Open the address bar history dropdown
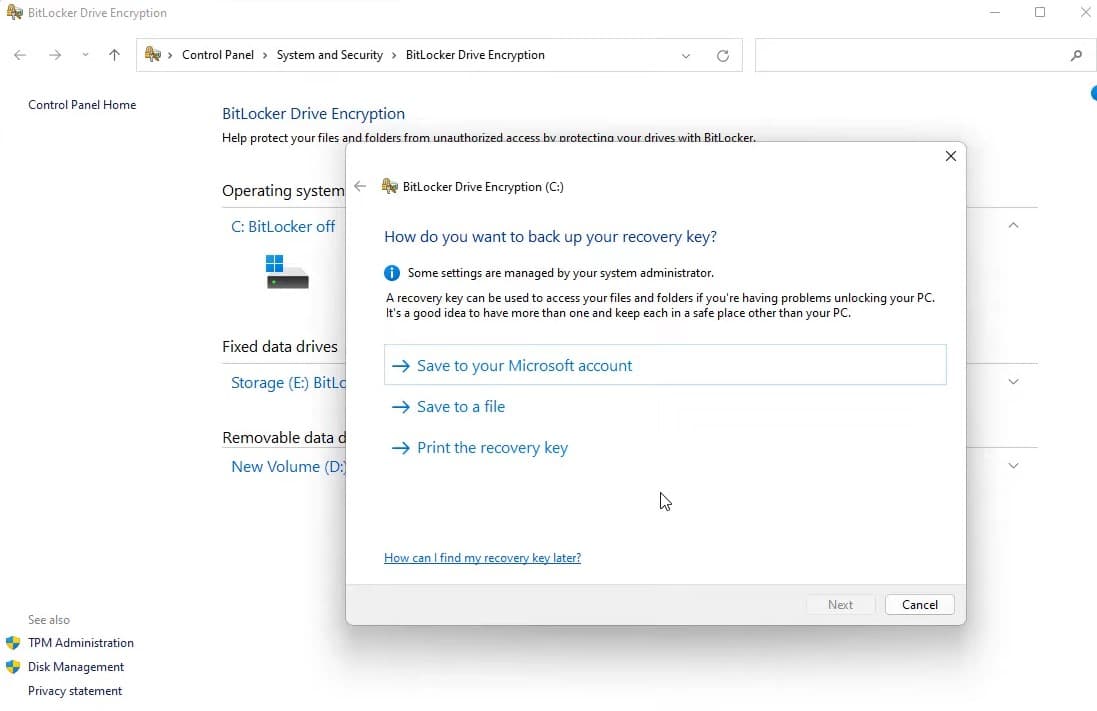1097x711 pixels. click(x=686, y=56)
